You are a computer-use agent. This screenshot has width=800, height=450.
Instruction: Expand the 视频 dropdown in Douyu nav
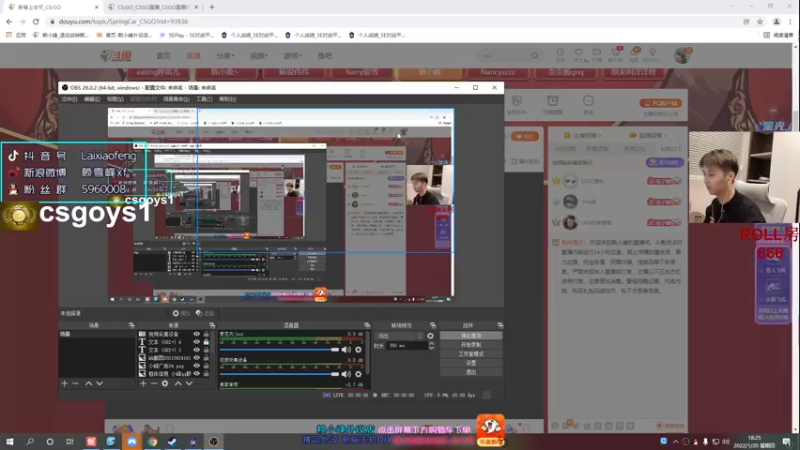coord(259,56)
